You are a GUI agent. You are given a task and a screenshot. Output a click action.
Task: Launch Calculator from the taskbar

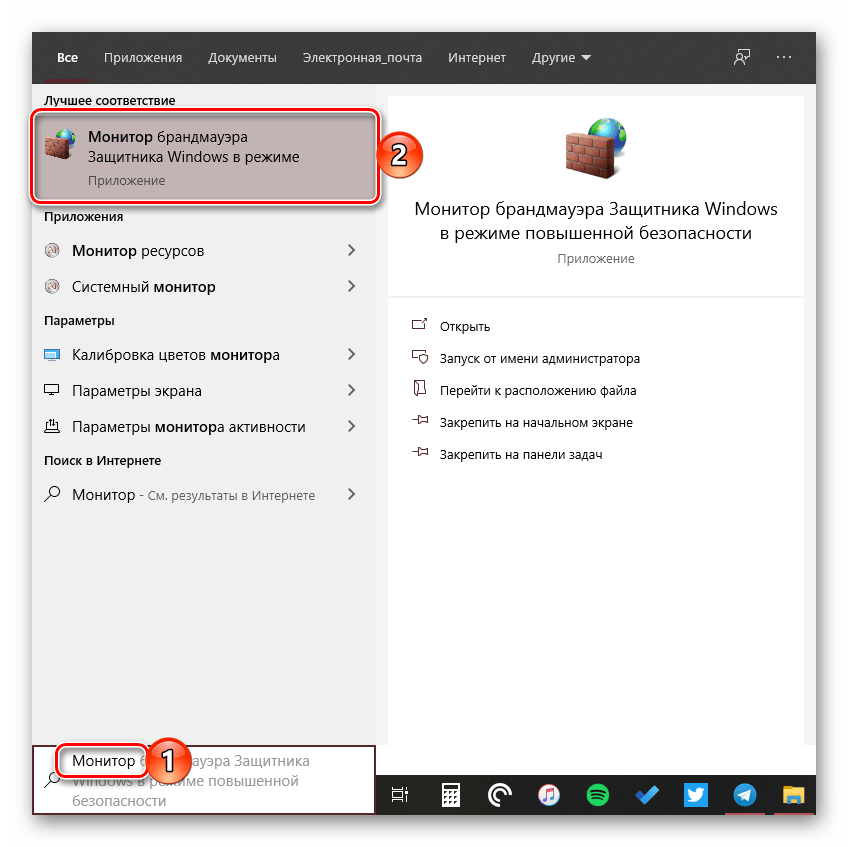450,795
